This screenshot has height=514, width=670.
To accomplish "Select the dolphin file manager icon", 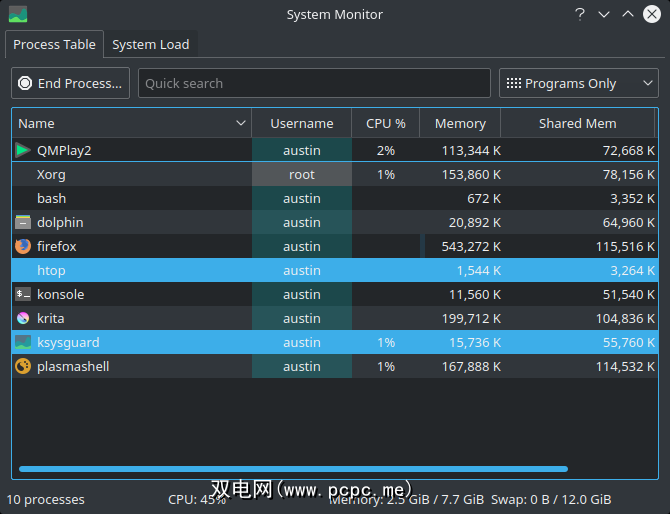I will click(23, 223).
